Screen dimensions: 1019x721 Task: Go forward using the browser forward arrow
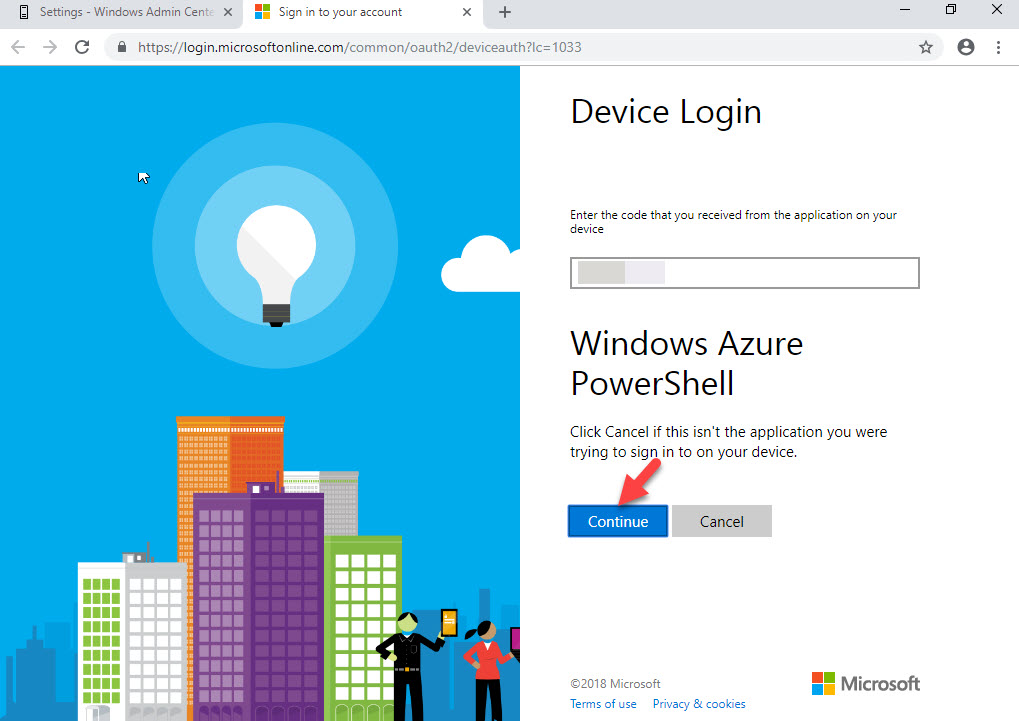pos(50,47)
